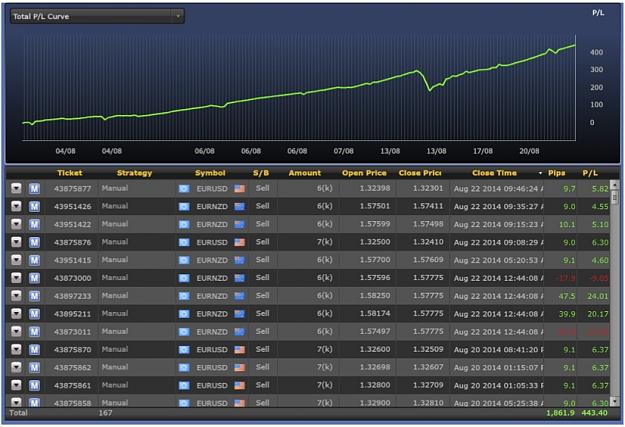Click the M icon for ticket 43873011

[34, 332]
